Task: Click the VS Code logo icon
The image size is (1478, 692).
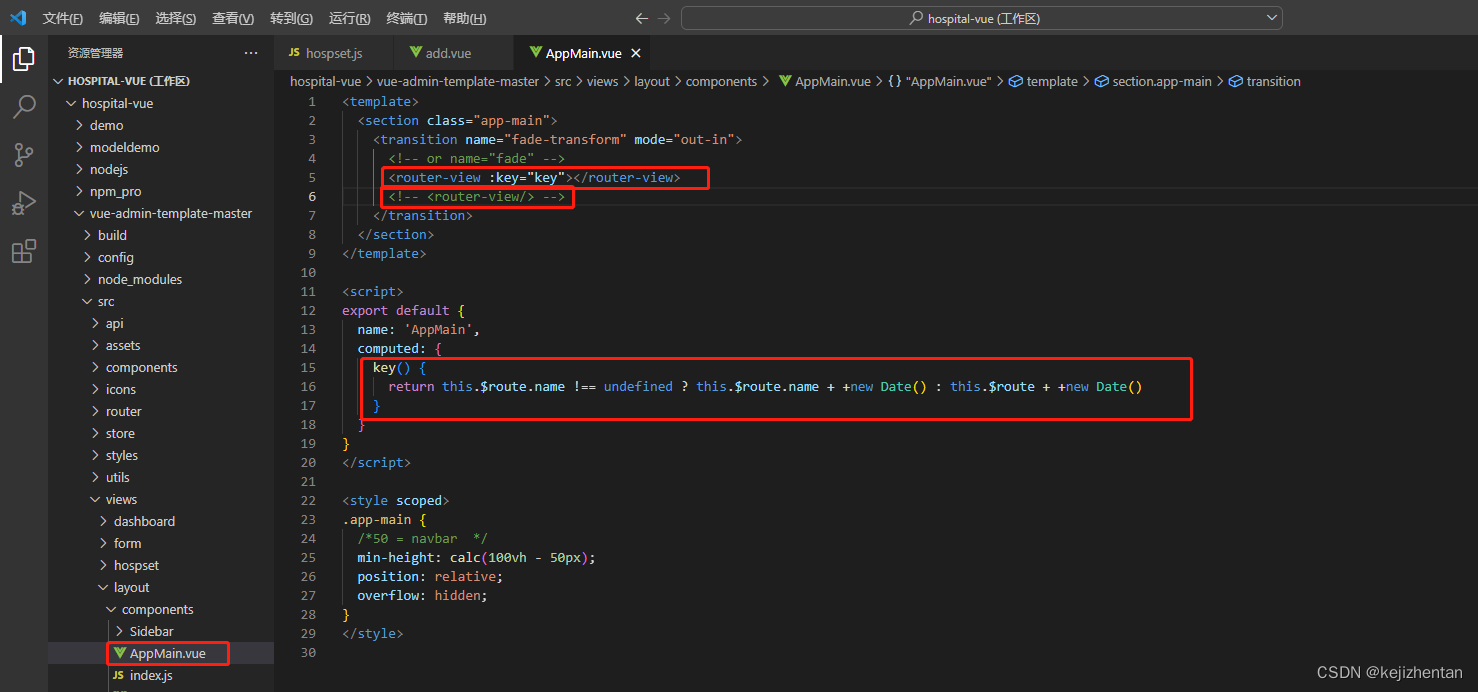Action: click(18, 18)
